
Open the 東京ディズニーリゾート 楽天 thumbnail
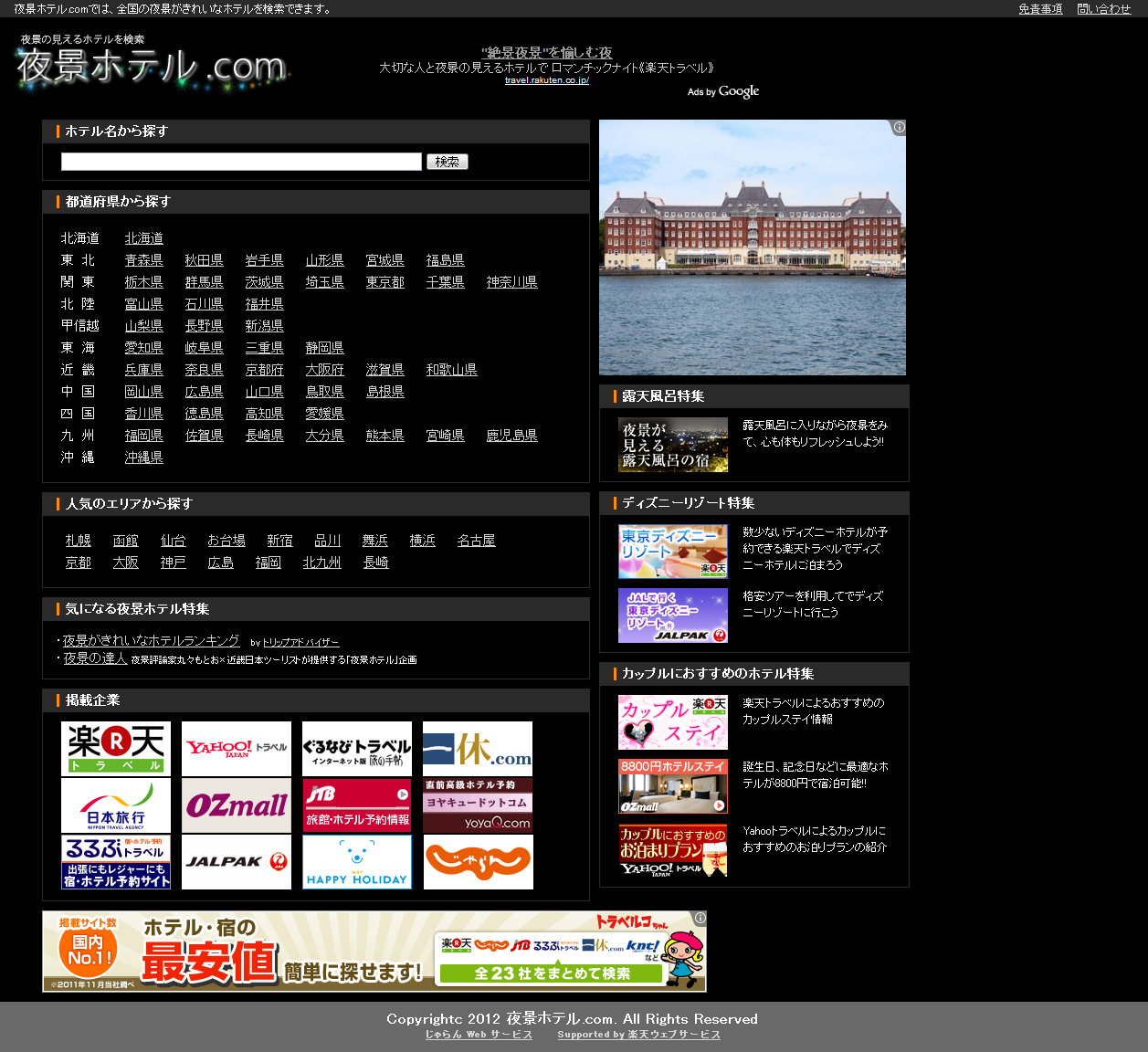point(673,552)
